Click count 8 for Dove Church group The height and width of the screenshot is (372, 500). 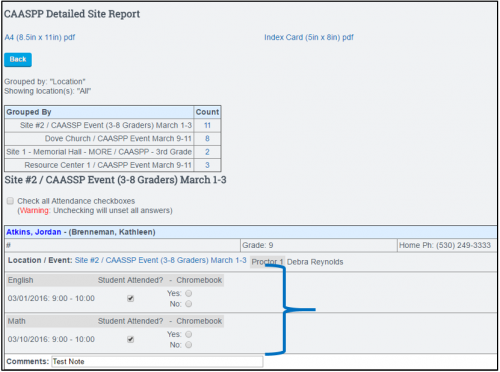pos(207,139)
